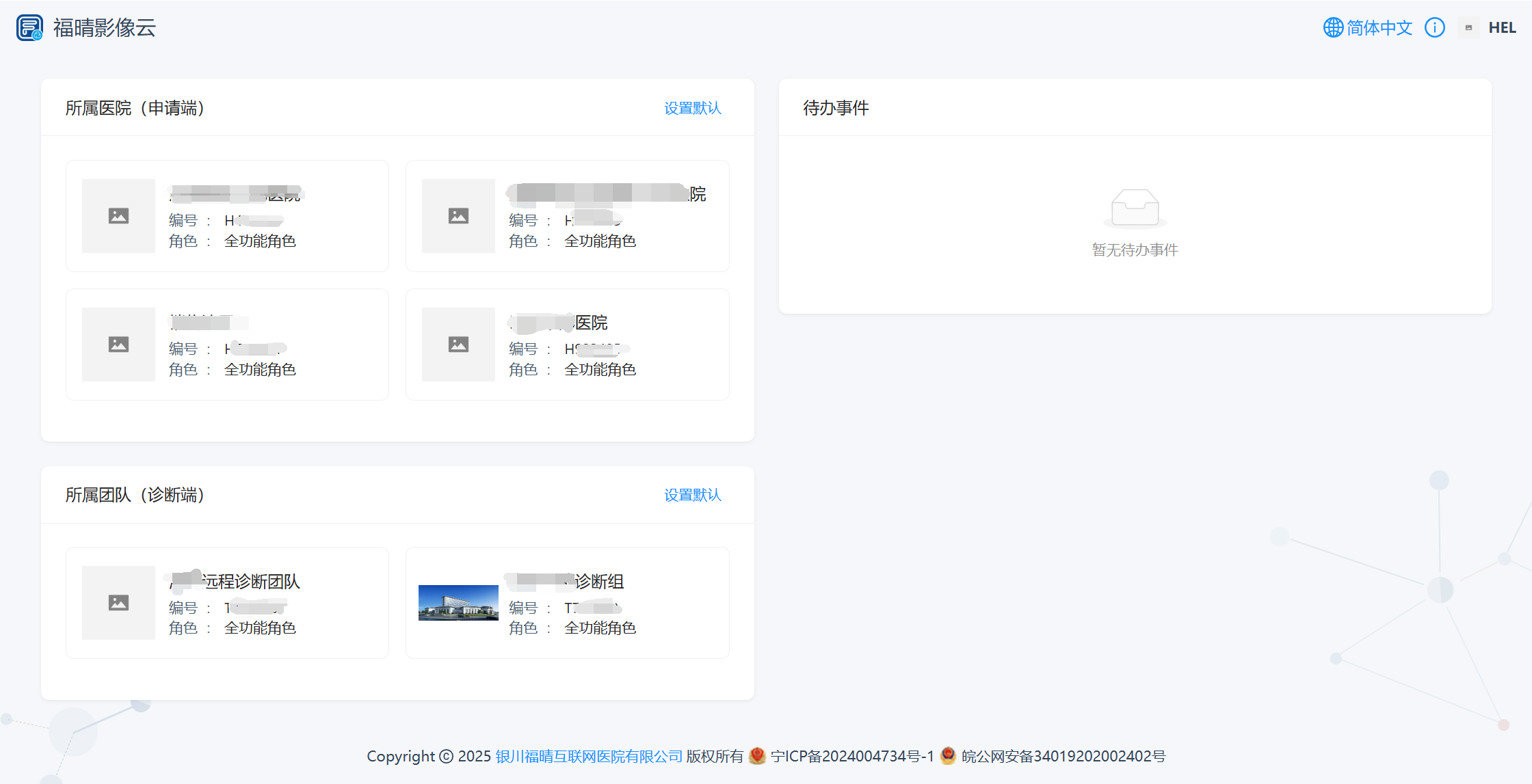This screenshot has width=1532, height=784.
Task: Click the globe language icon
Action: click(1333, 28)
